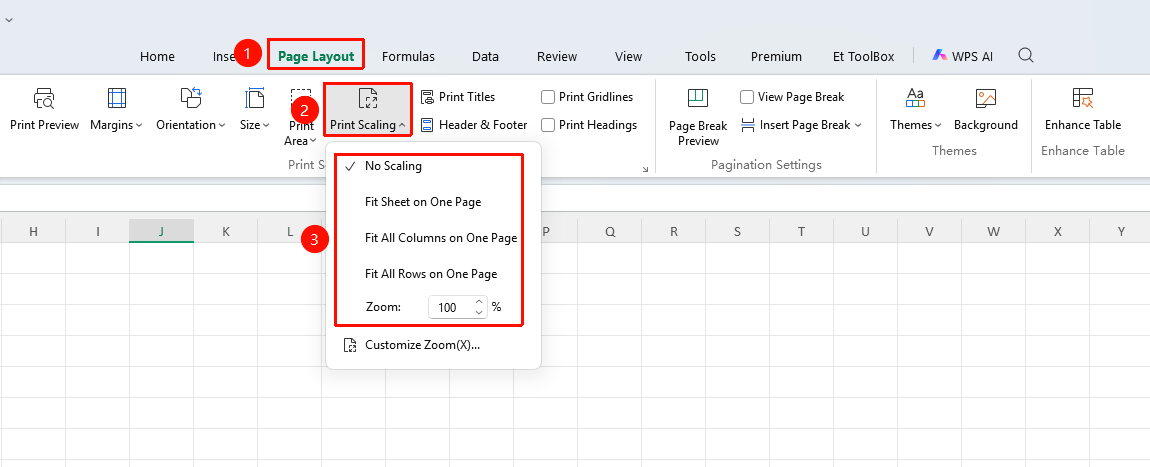Screen dimensions: 1150x467
Task: Click the Zoom percentage input field
Action: (450, 307)
